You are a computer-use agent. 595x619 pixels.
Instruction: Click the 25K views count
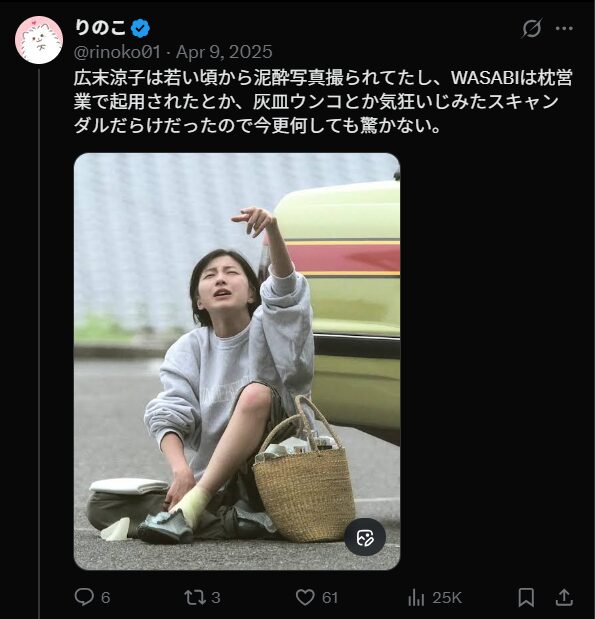(447, 598)
